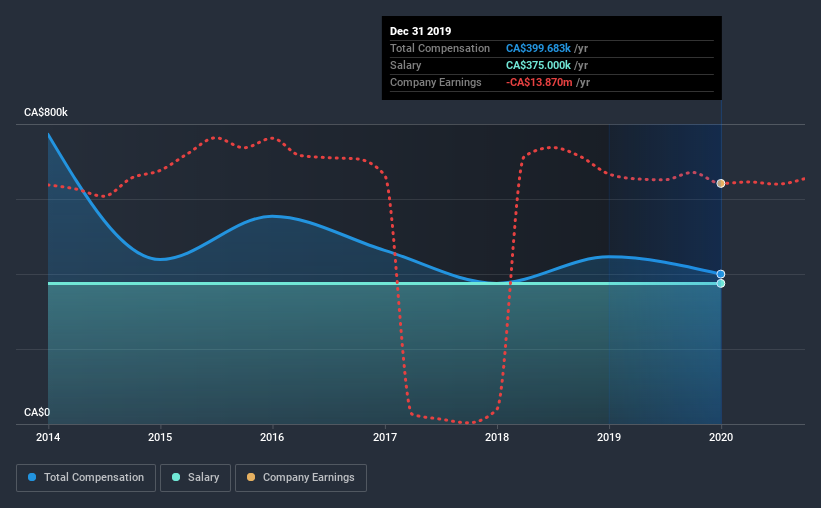Click the 2015 x-axis label
The height and width of the screenshot is (508, 821).
coord(160,437)
